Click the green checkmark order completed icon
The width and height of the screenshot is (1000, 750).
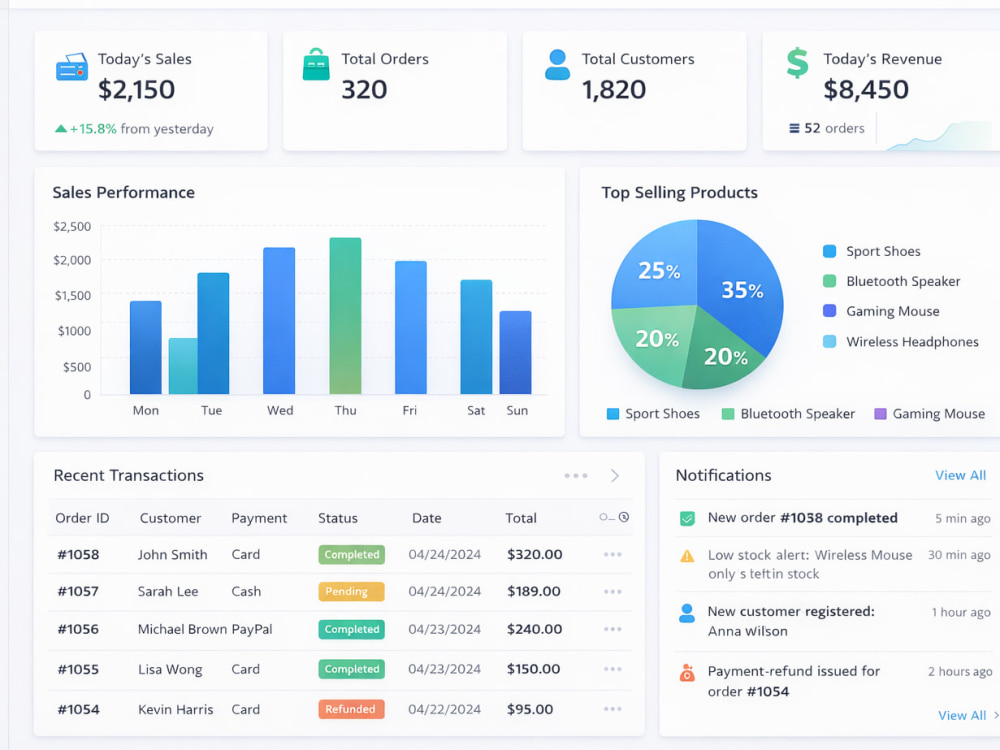point(687,518)
